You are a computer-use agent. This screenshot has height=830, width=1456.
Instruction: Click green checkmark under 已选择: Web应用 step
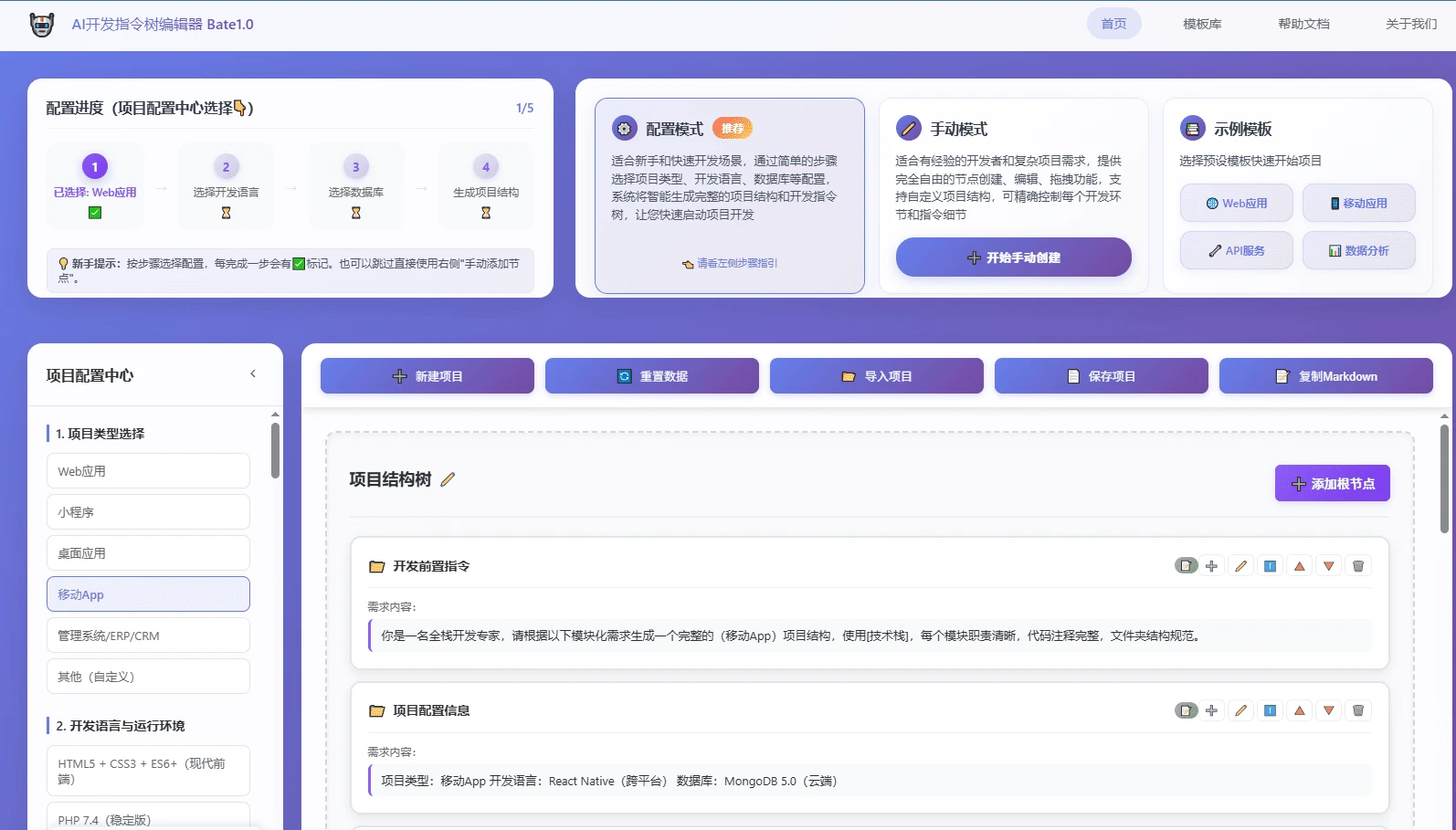95,213
